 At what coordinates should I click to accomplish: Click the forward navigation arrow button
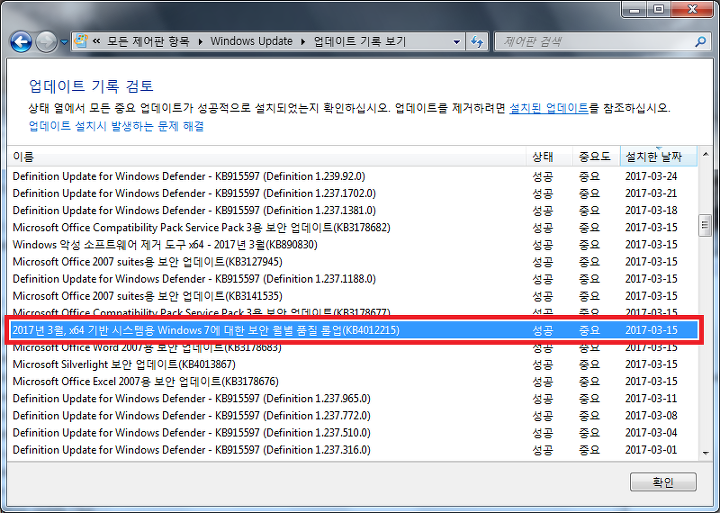(x=46, y=42)
